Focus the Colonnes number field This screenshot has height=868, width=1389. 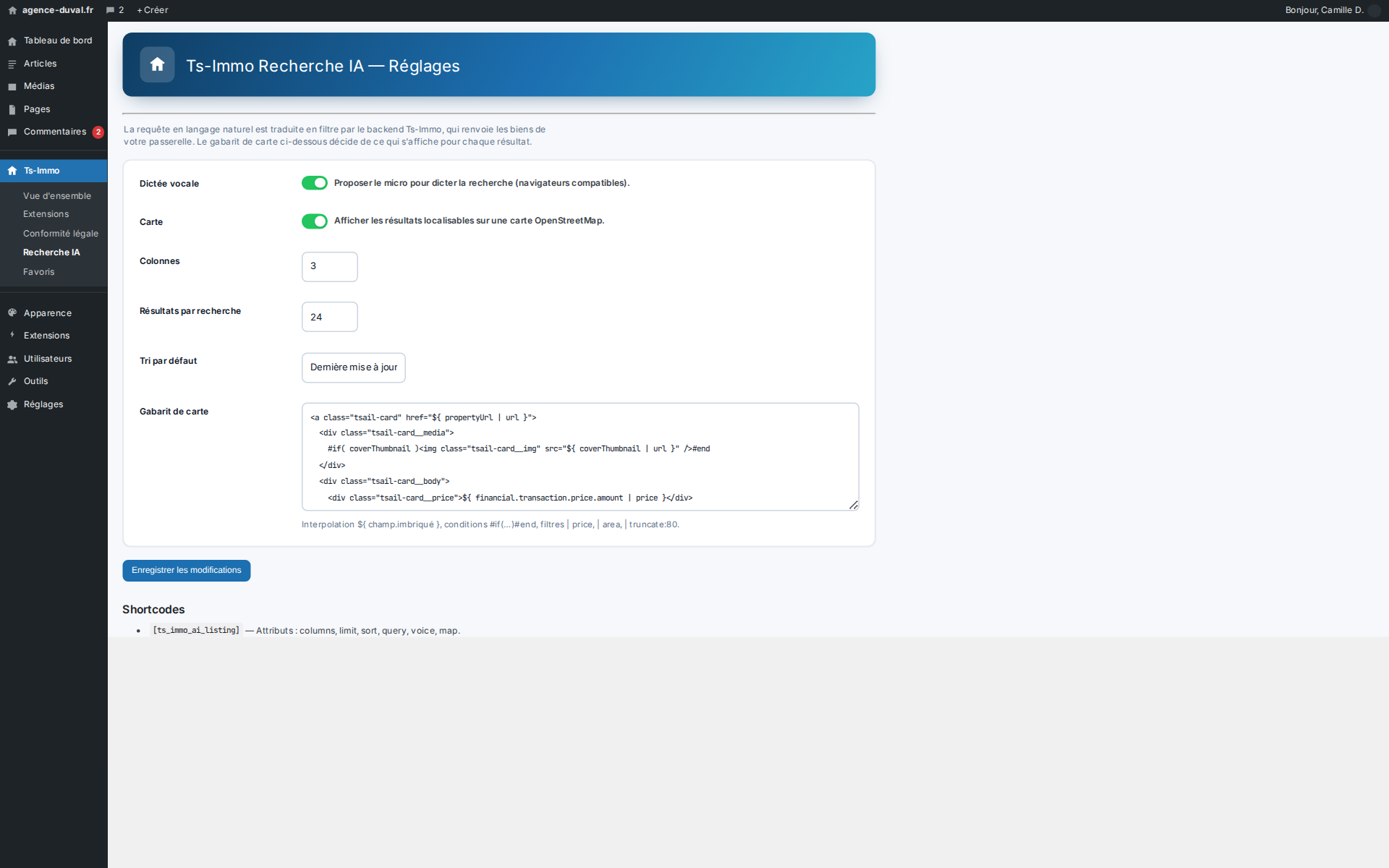330,267
